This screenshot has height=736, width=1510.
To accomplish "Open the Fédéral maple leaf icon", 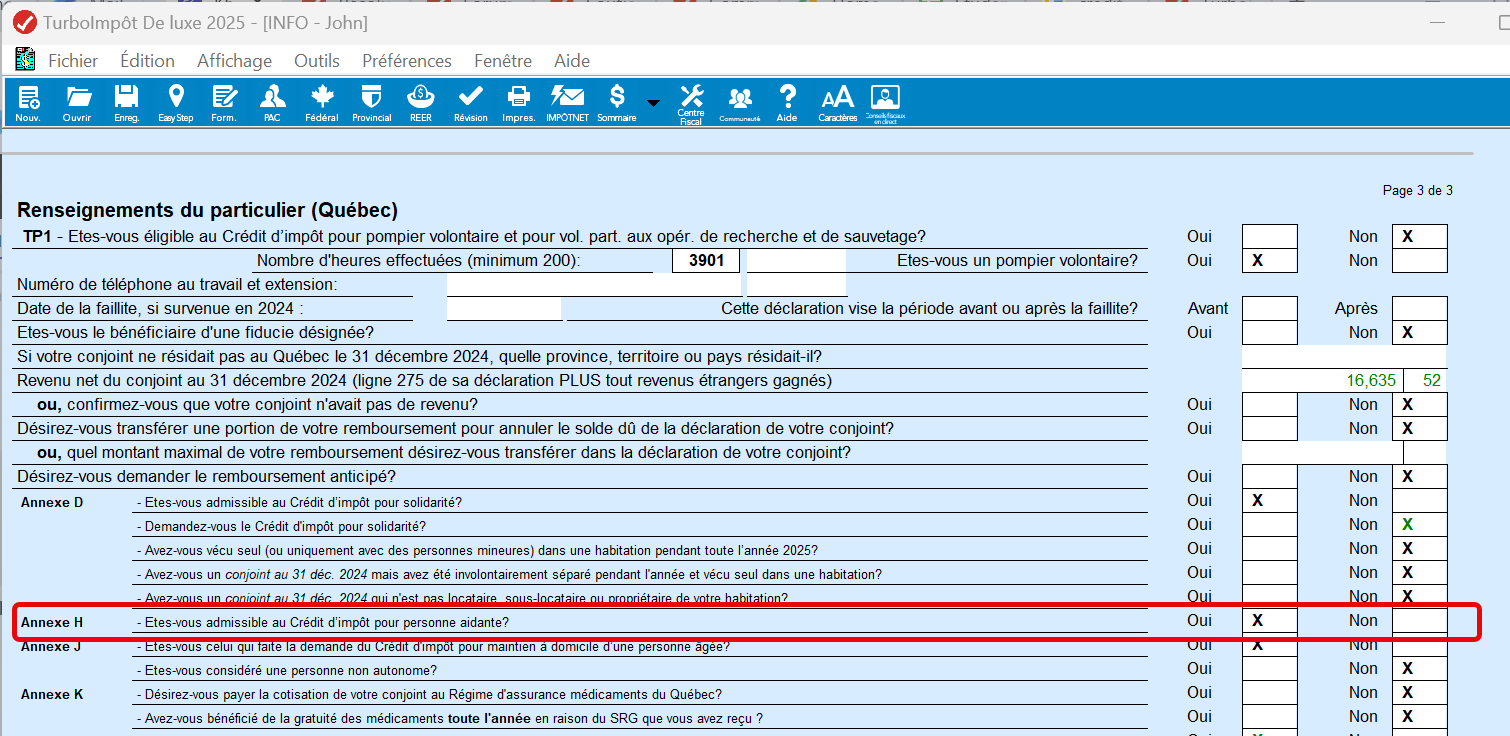I will (322, 103).
